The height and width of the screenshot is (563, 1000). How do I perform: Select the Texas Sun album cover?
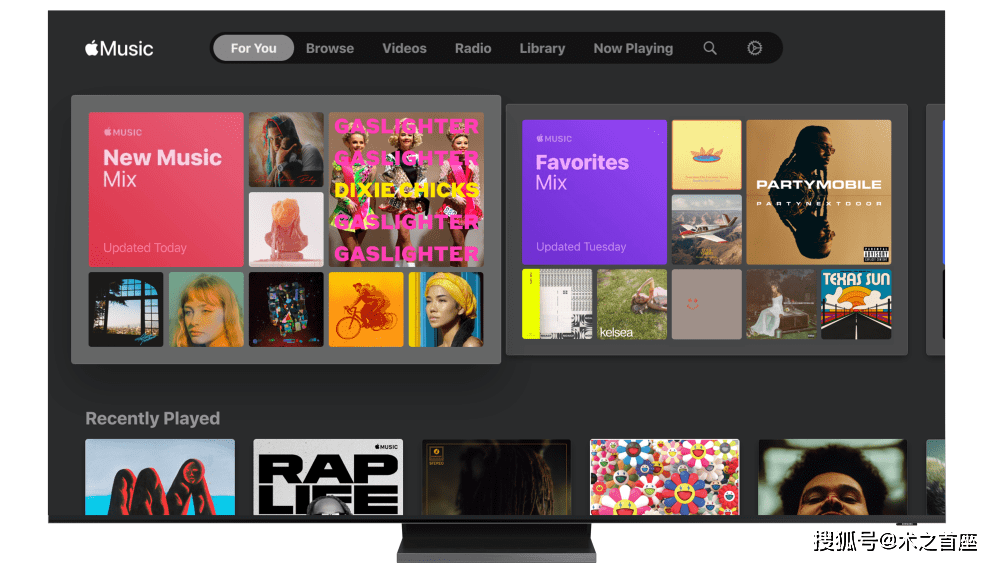point(856,304)
